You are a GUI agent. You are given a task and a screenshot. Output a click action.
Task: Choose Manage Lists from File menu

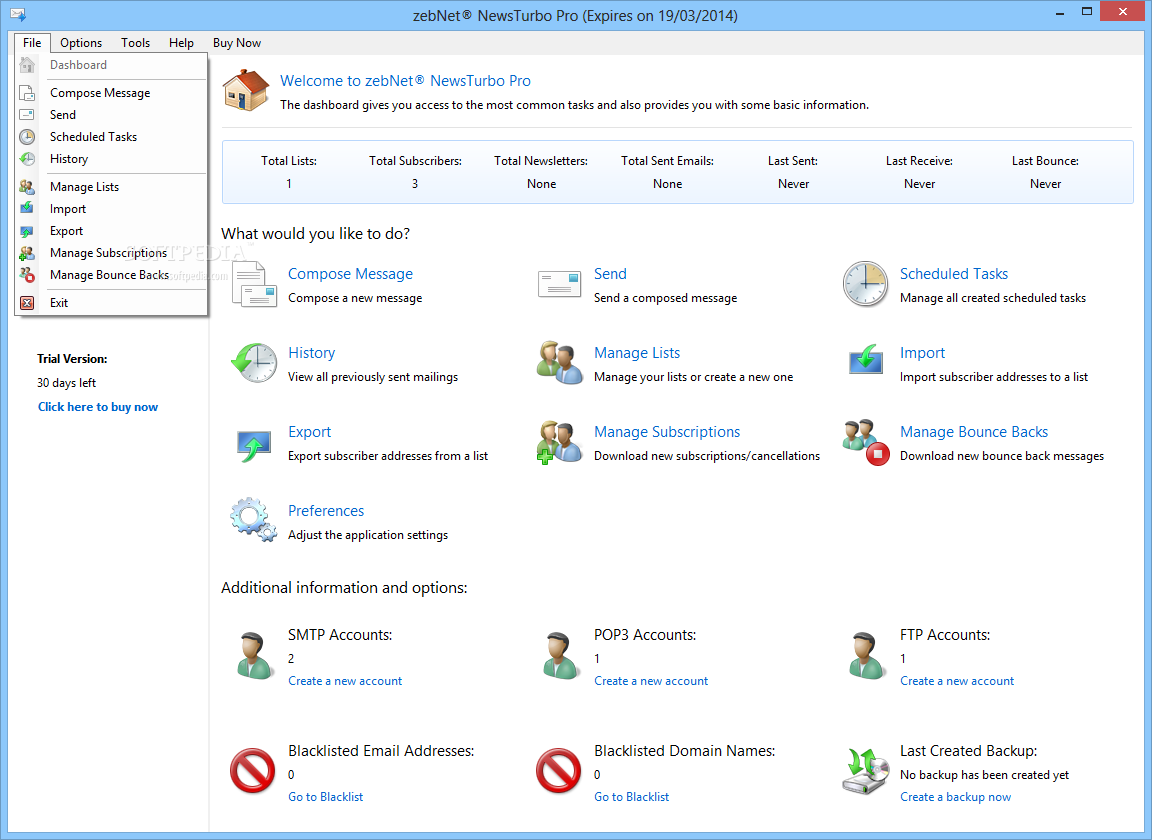coord(111,187)
